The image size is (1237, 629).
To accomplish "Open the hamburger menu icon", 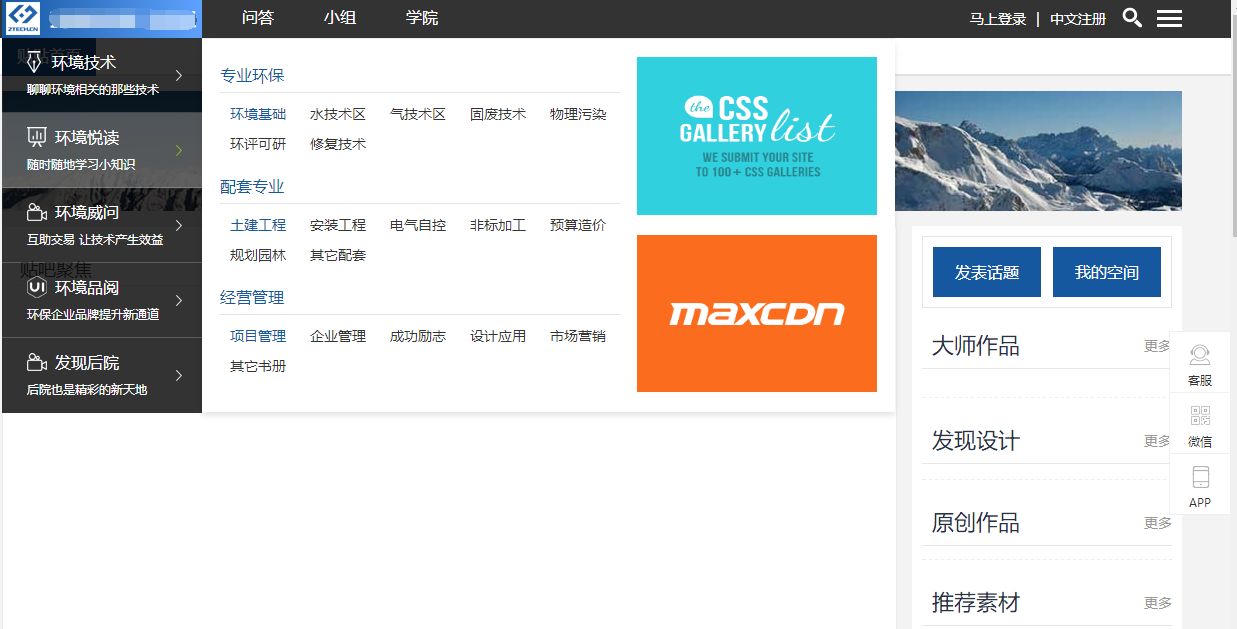I will pyautogui.click(x=1169, y=18).
